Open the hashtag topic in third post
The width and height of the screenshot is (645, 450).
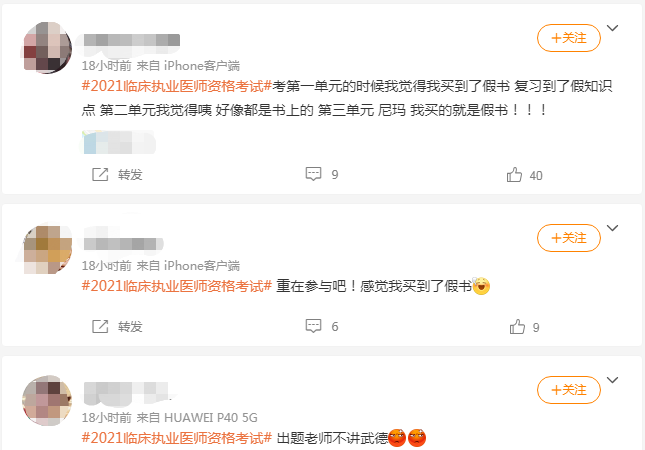pos(177,438)
